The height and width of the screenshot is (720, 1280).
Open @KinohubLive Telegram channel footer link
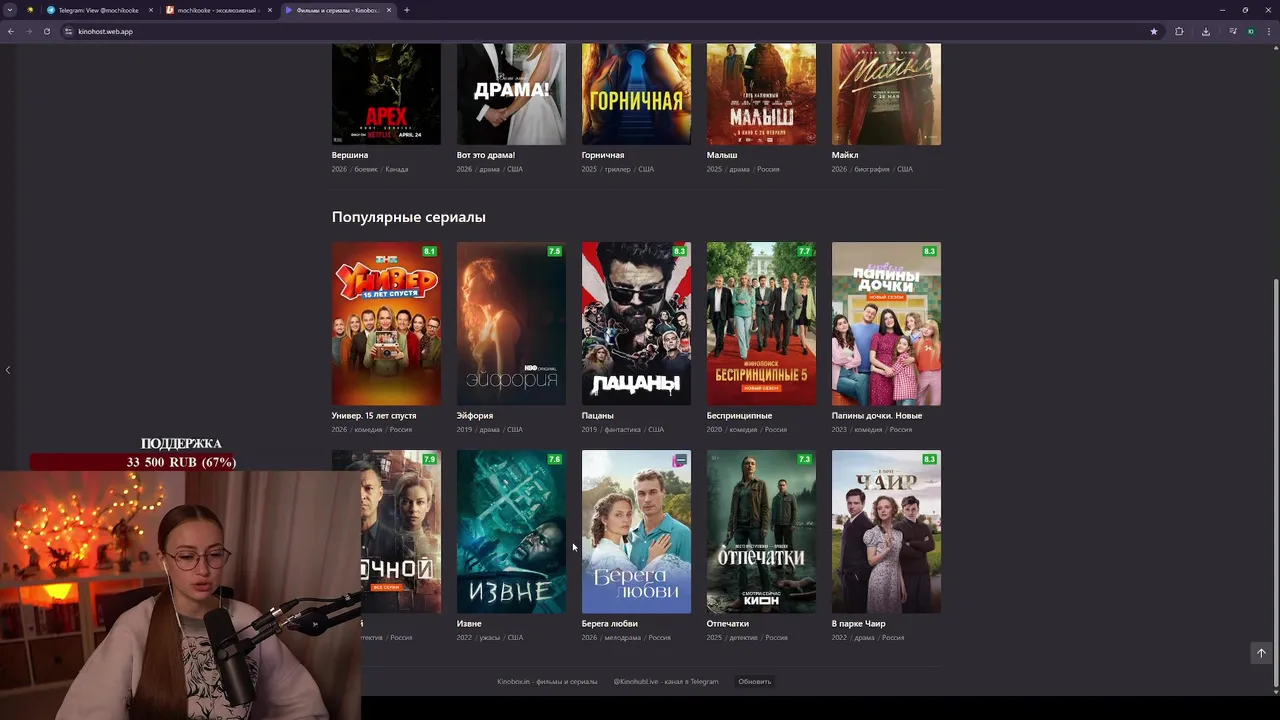point(666,681)
